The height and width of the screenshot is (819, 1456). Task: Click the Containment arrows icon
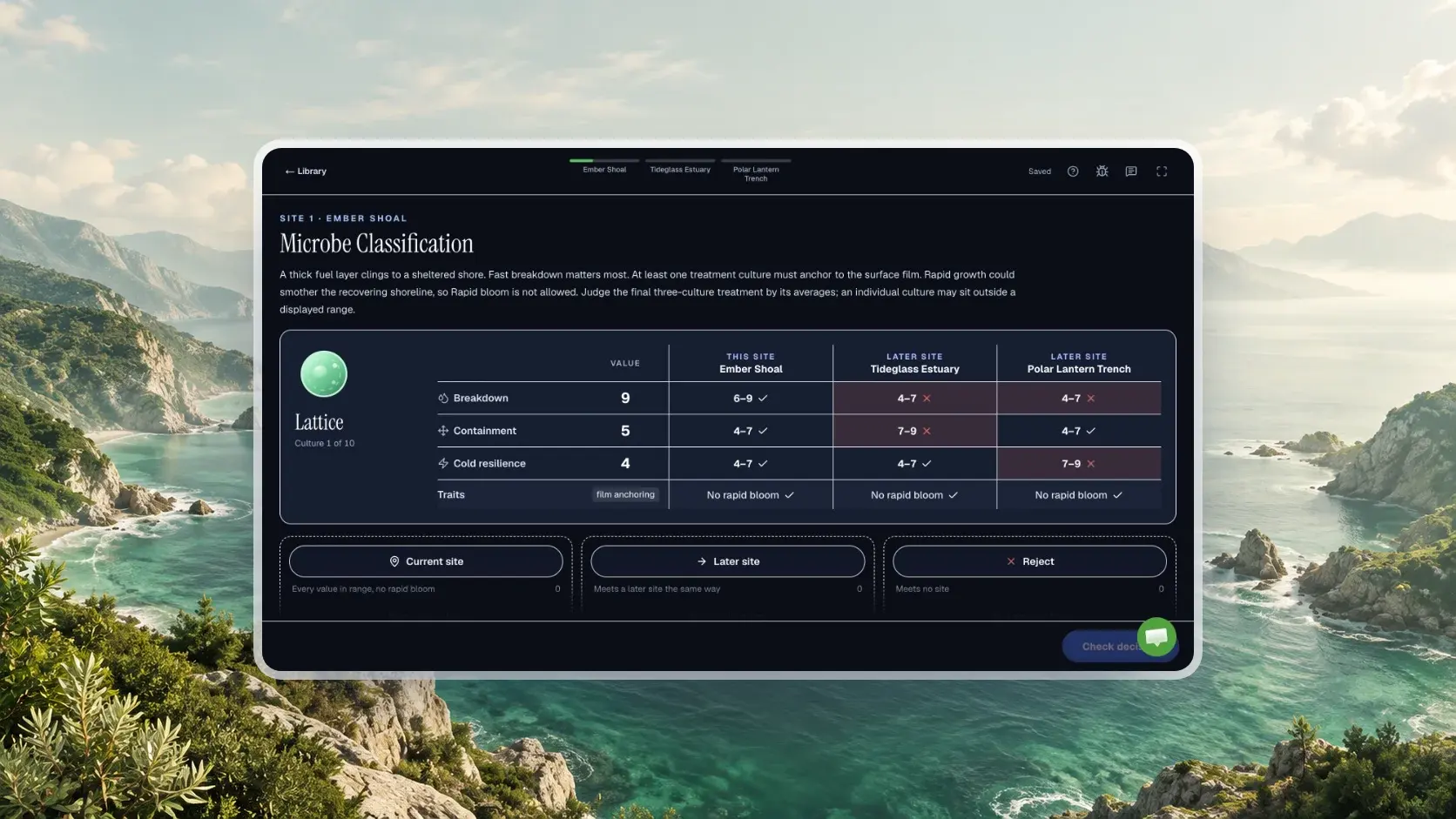click(x=443, y=431)
